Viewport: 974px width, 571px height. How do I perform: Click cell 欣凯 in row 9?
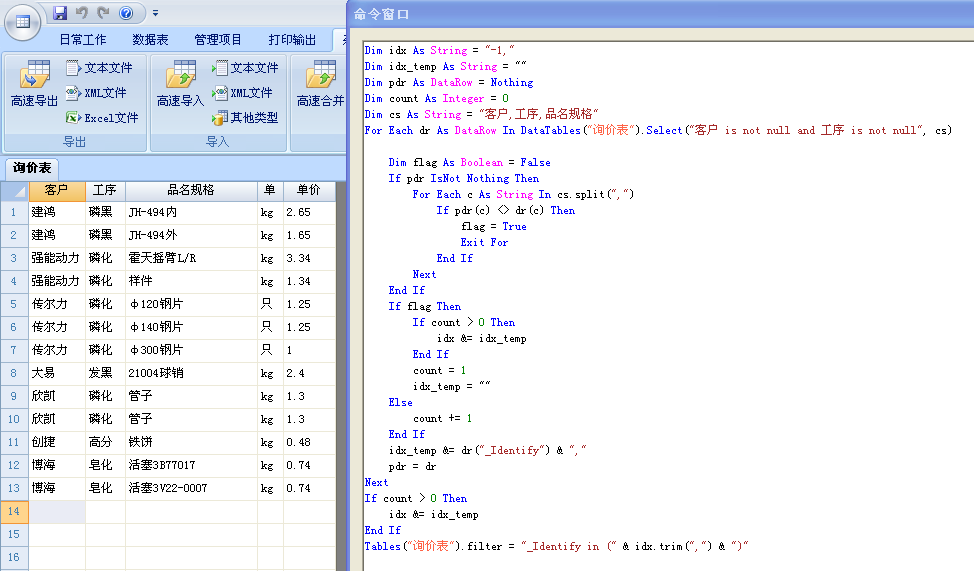pos(57,396)
